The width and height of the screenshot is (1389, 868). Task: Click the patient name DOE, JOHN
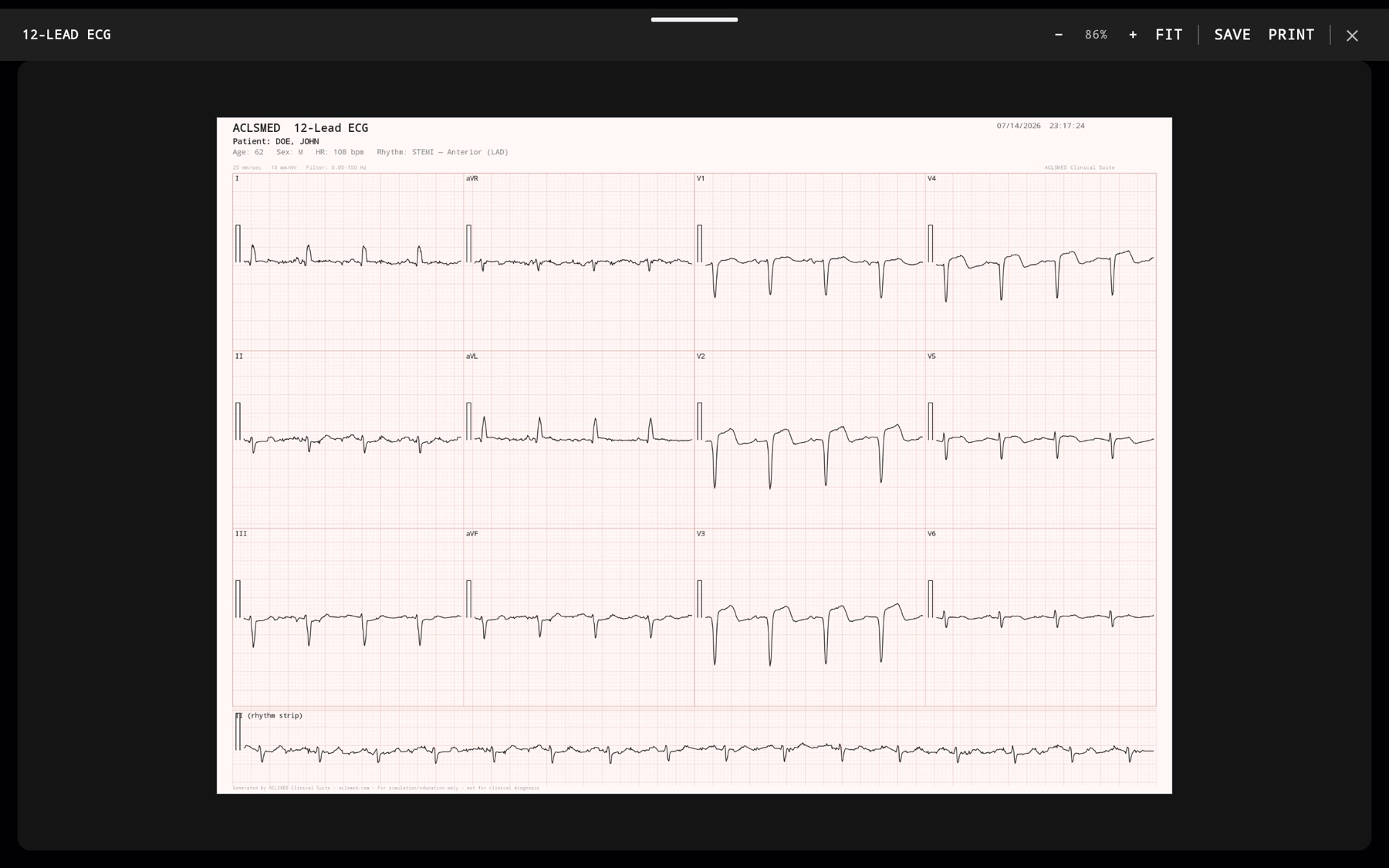[297, 141]
